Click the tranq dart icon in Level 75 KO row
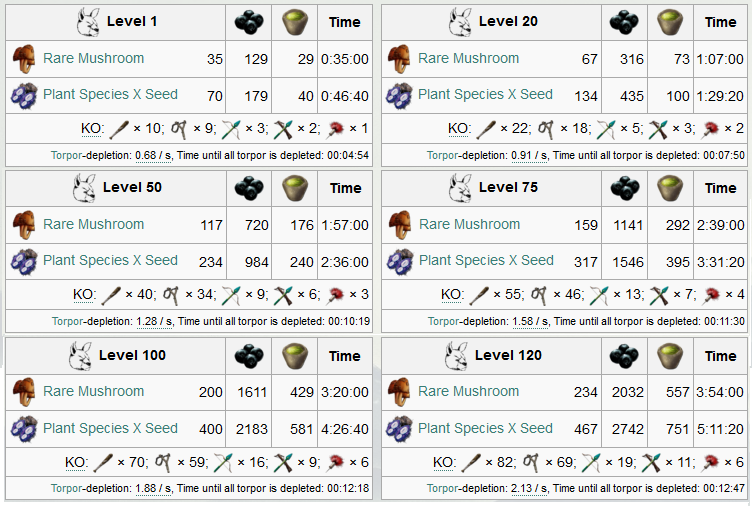752x506 pixels. (712, 295)
